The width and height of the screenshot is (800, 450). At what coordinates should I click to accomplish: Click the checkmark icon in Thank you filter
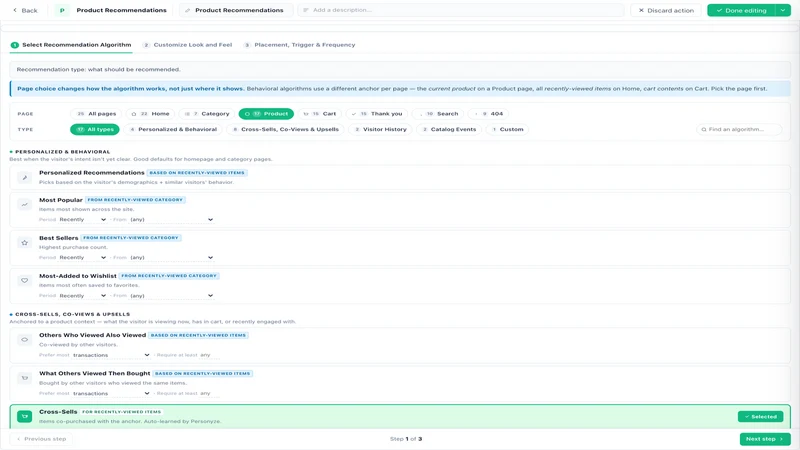pos(354,114)
